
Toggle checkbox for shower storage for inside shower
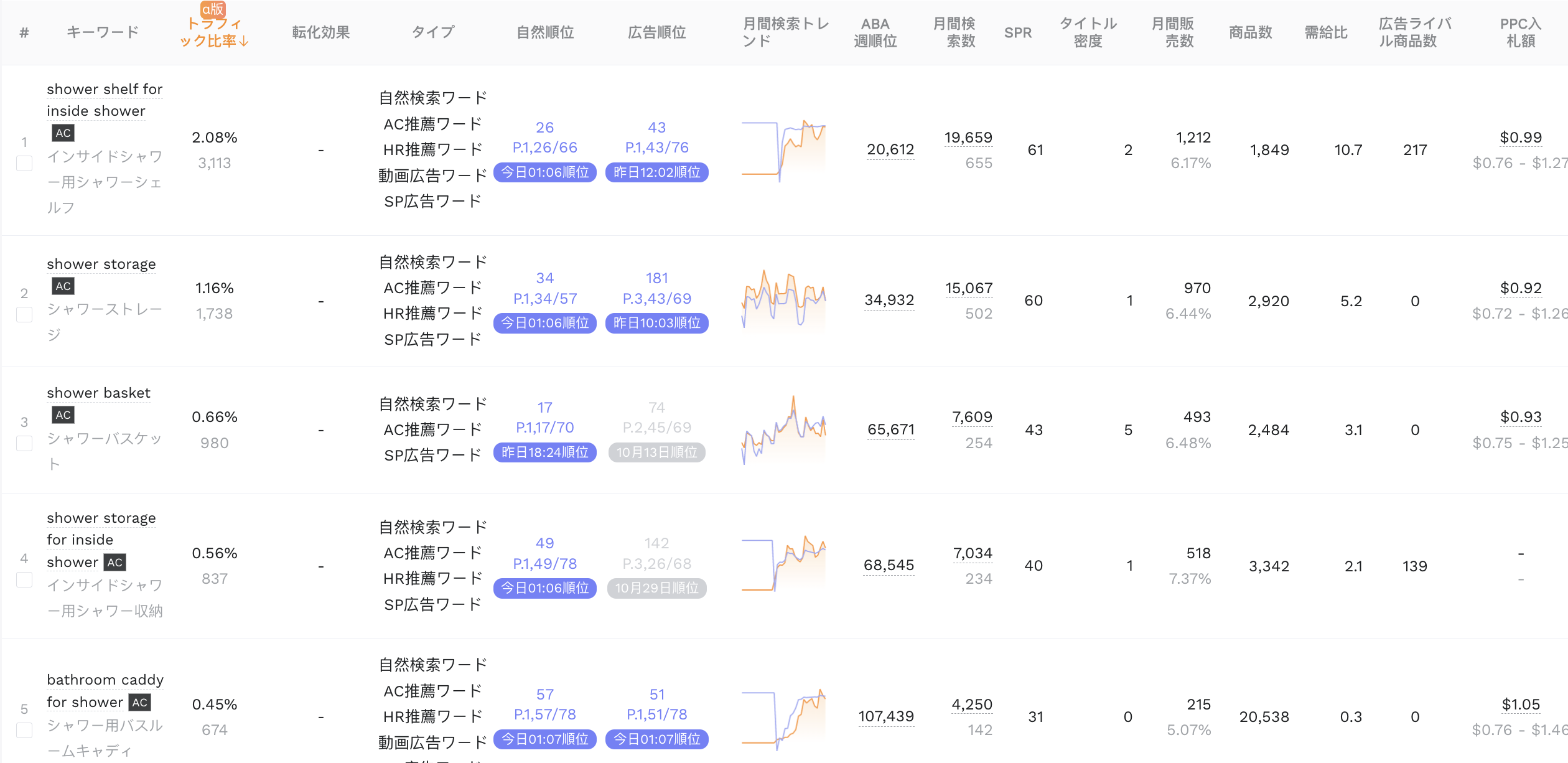pos(24,579)
